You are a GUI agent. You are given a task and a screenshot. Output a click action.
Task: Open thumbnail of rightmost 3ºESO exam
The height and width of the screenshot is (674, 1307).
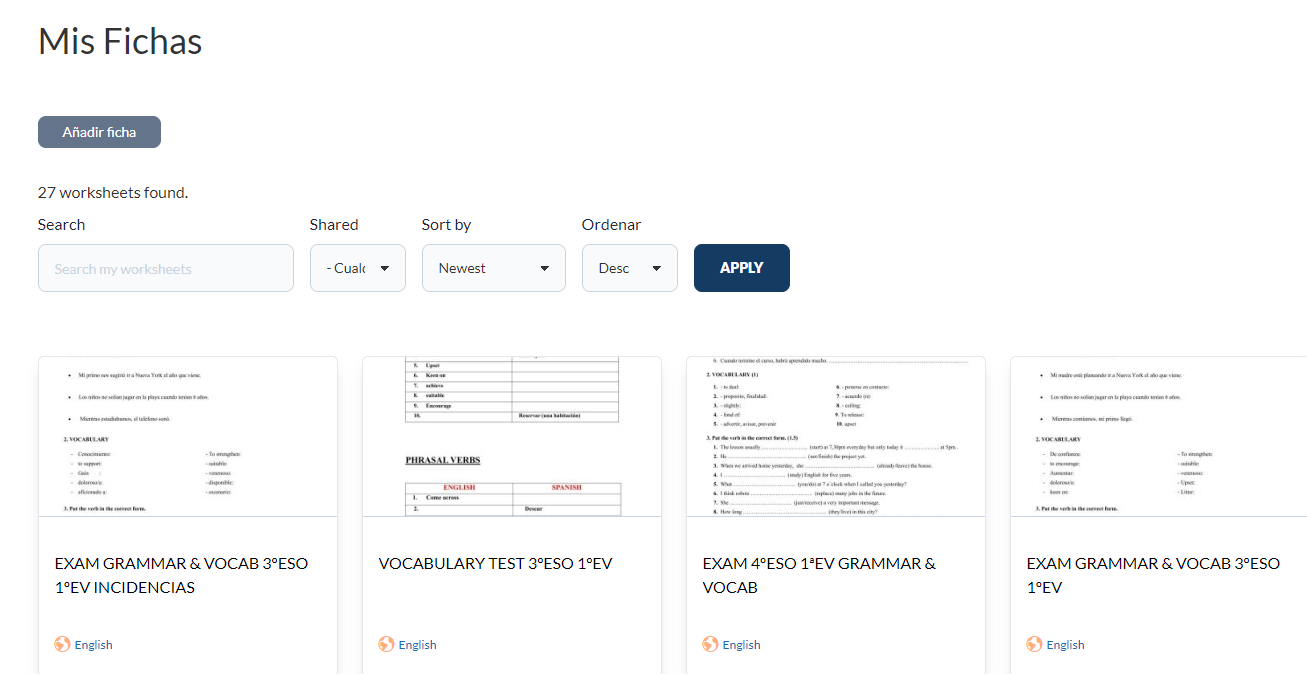1158,437
